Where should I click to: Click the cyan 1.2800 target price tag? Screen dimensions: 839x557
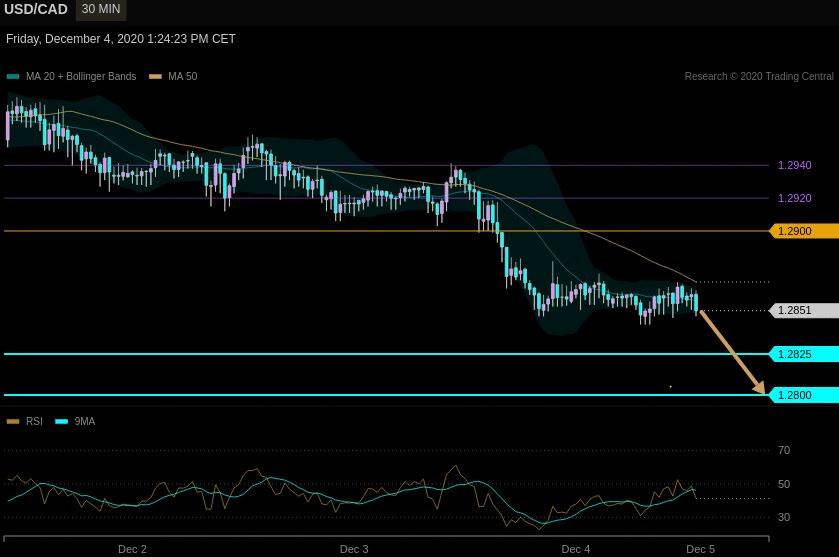(x=804, y=395)
